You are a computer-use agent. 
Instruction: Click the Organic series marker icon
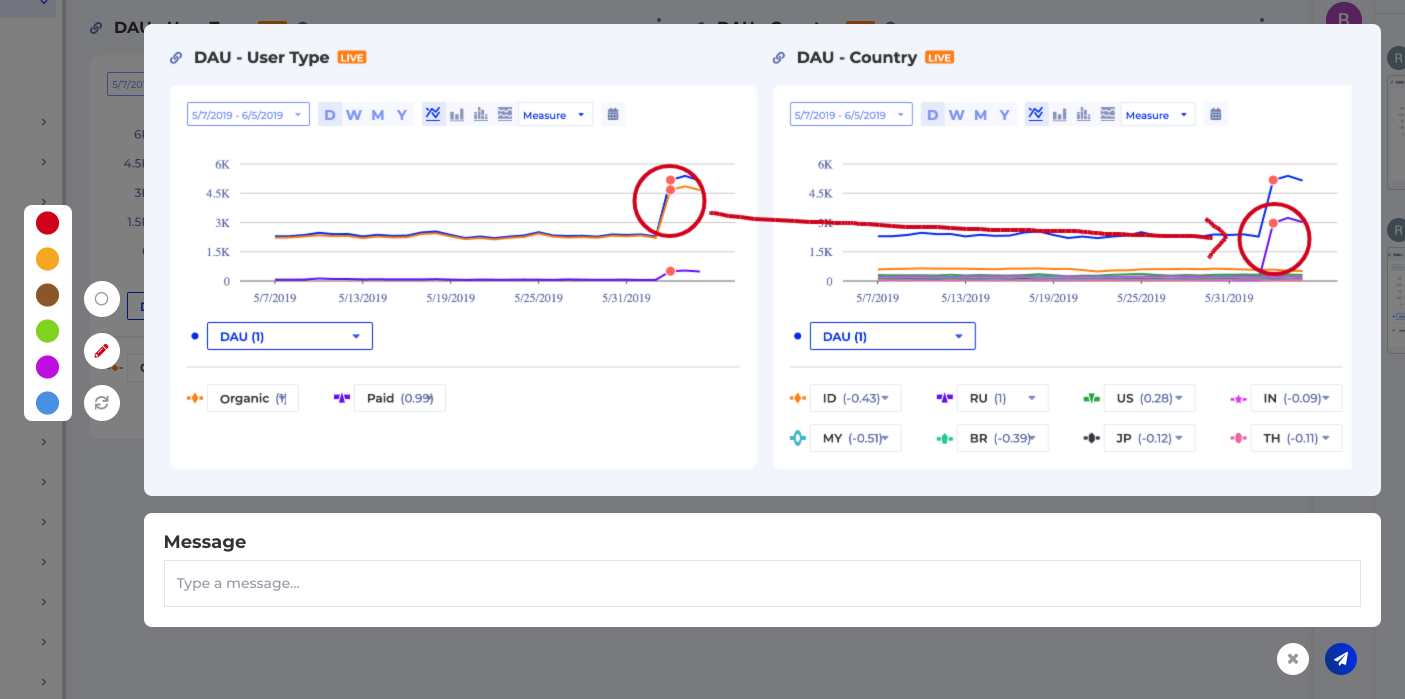pyautogui.click(x=195, y=398)
